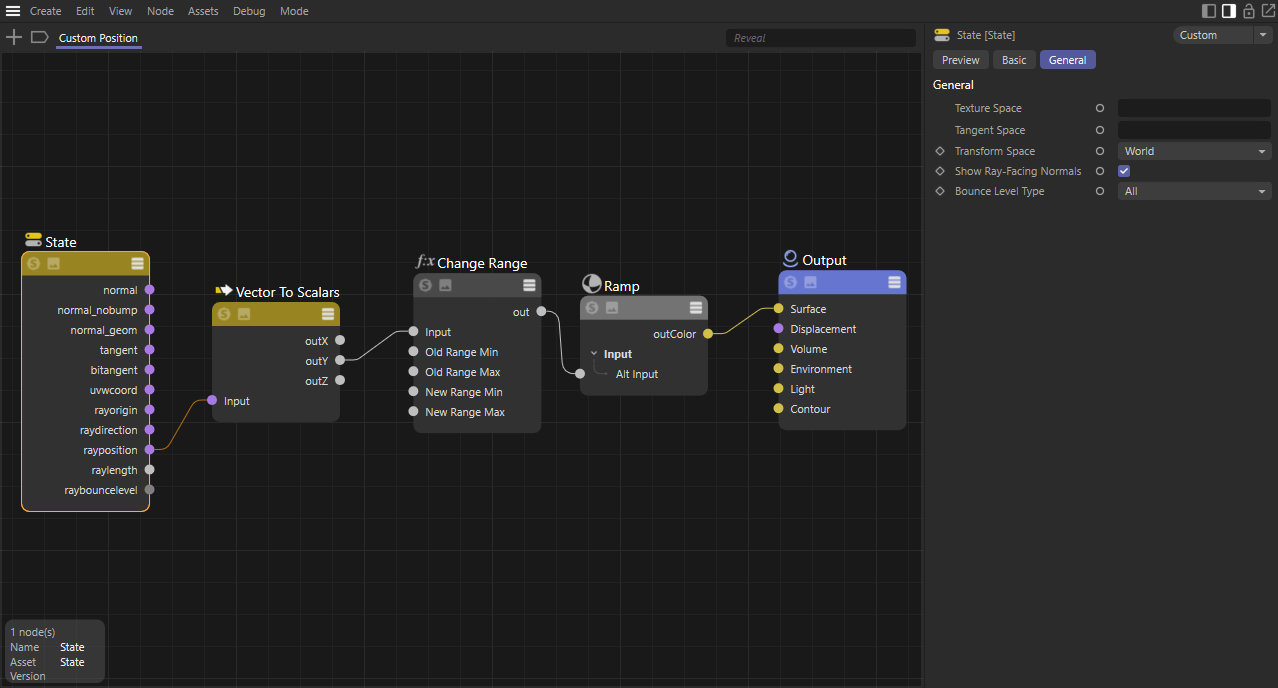Click the lock icon in the top right
This screenshot has height=688, width=1278.
[1248, 11]
